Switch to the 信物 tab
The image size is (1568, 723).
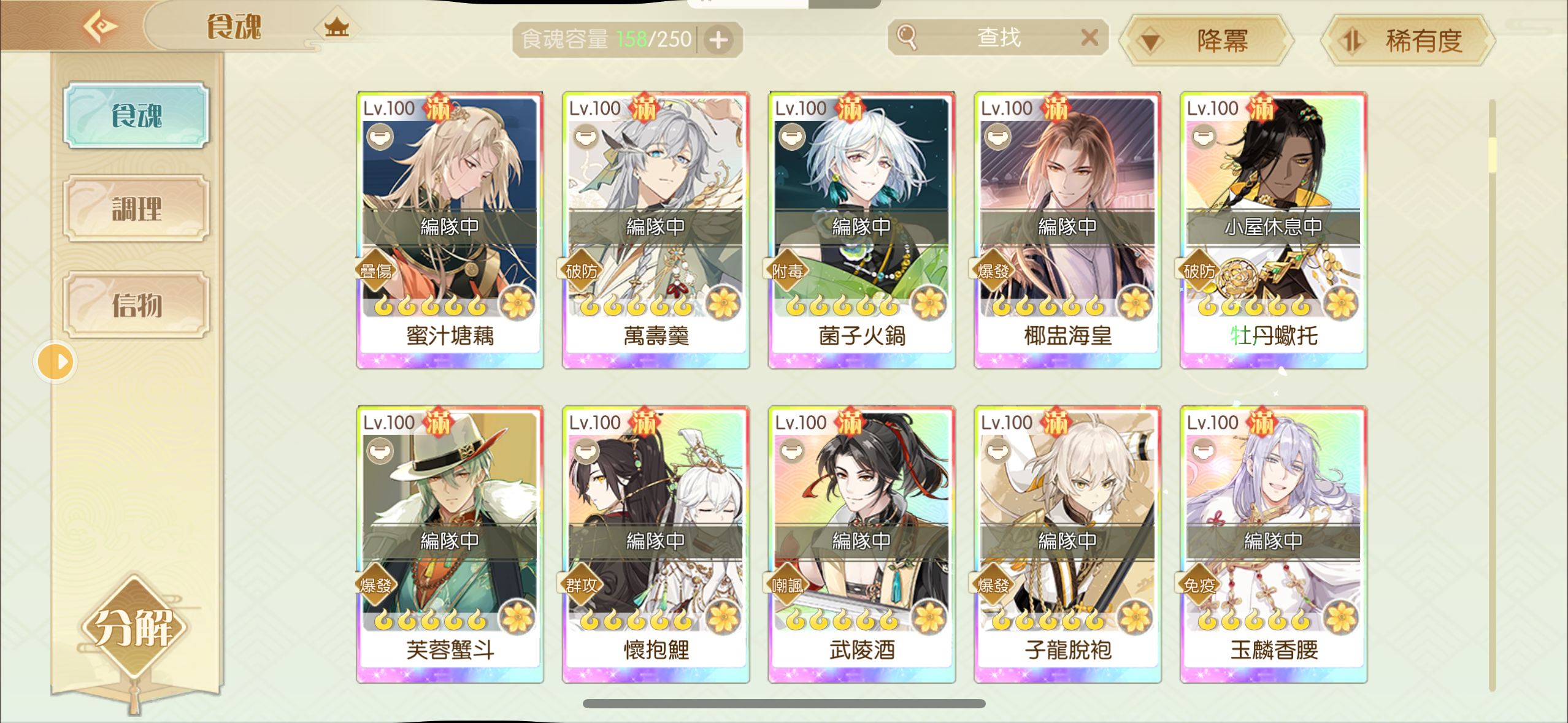[137, 304]
